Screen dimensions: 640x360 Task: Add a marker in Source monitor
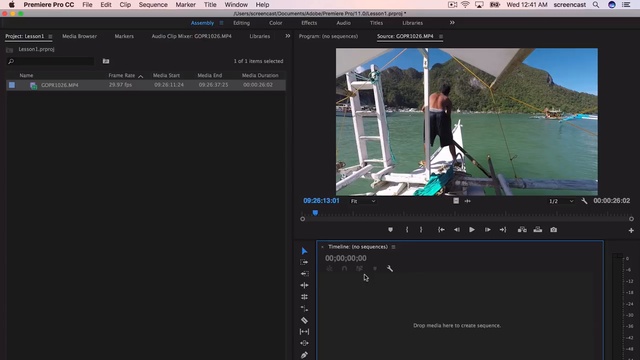(391, 230)
